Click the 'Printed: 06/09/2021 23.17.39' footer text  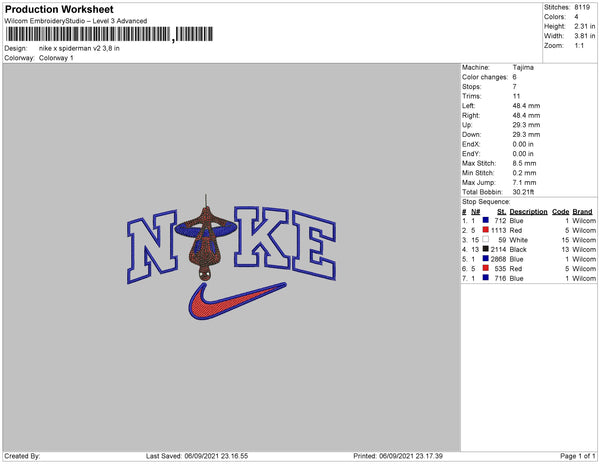[398, 456]
